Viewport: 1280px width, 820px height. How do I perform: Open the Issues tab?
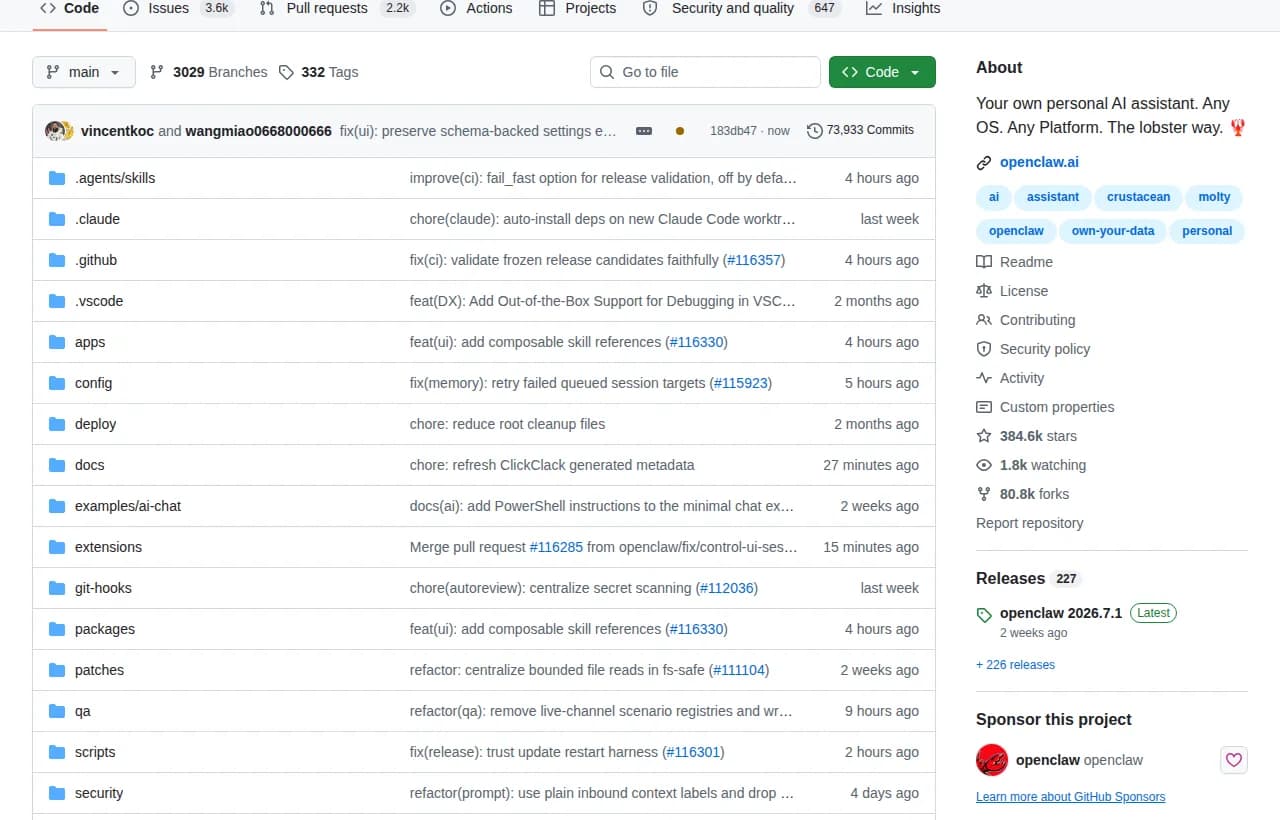coord(178,8)
